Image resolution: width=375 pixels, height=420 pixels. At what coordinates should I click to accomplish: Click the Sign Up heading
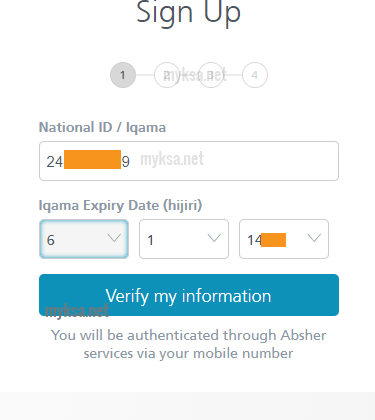pyautogui.click(x=189, y=13)
